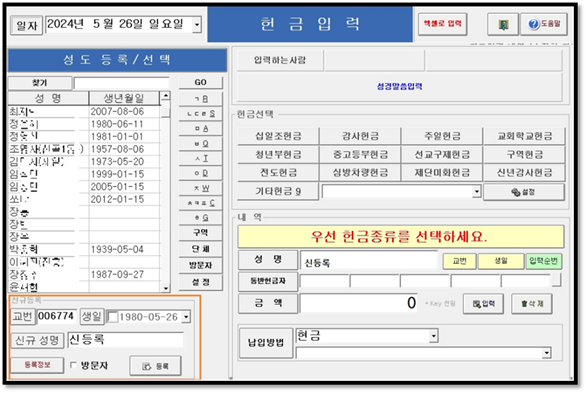Select the 감사헌금 offering type
The height and width of the screenshot is (393, 586).
[x=360, y=136]
